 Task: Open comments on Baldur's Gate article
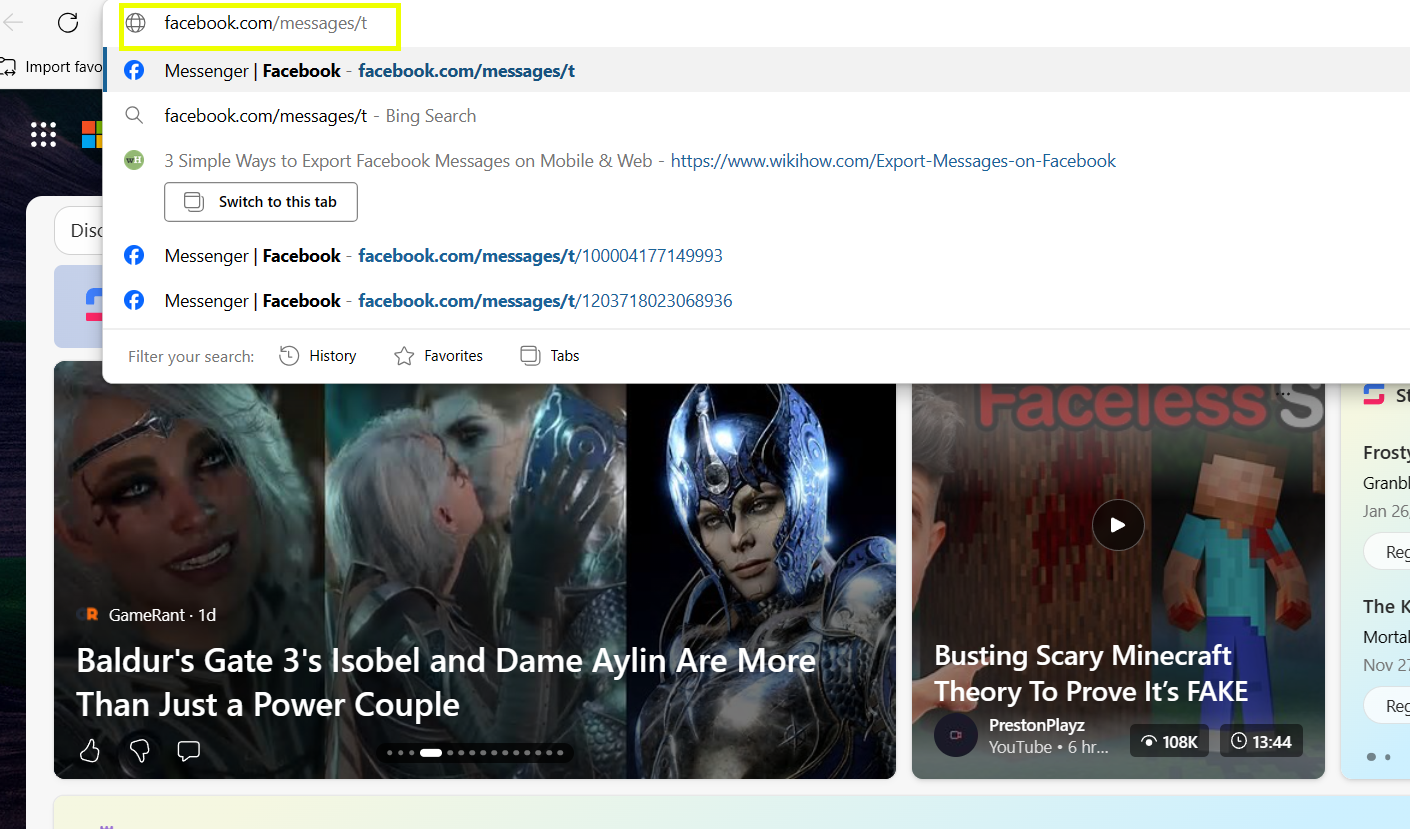(x=188, y=751)
